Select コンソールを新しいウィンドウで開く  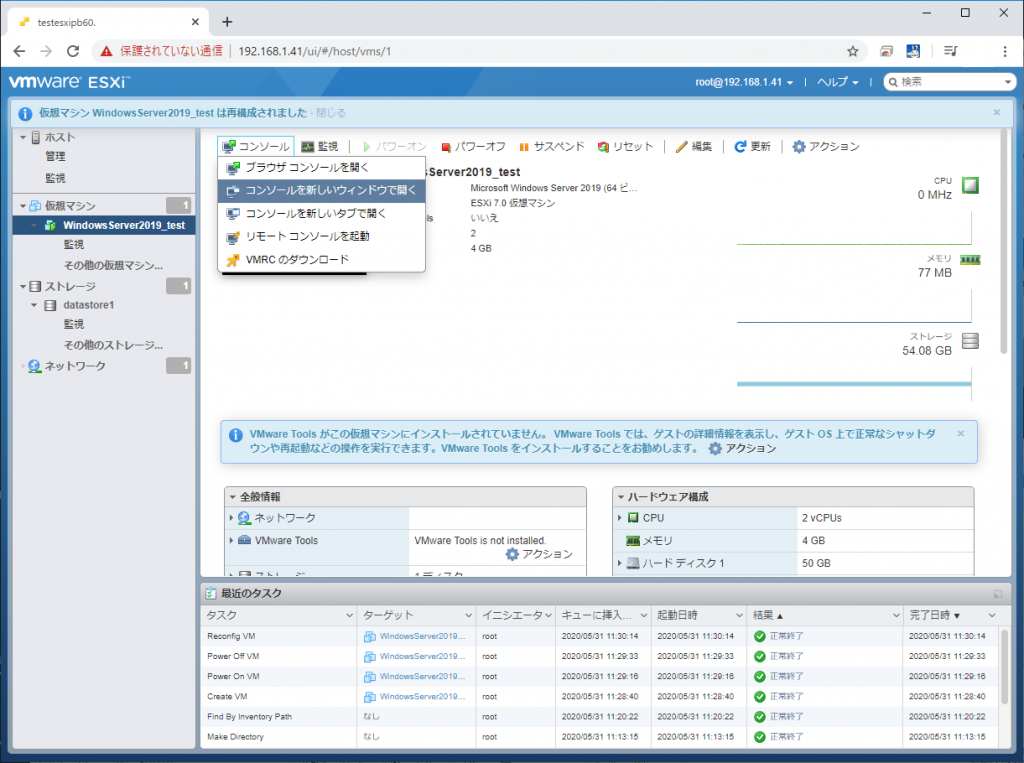click(x=321, y=190)
